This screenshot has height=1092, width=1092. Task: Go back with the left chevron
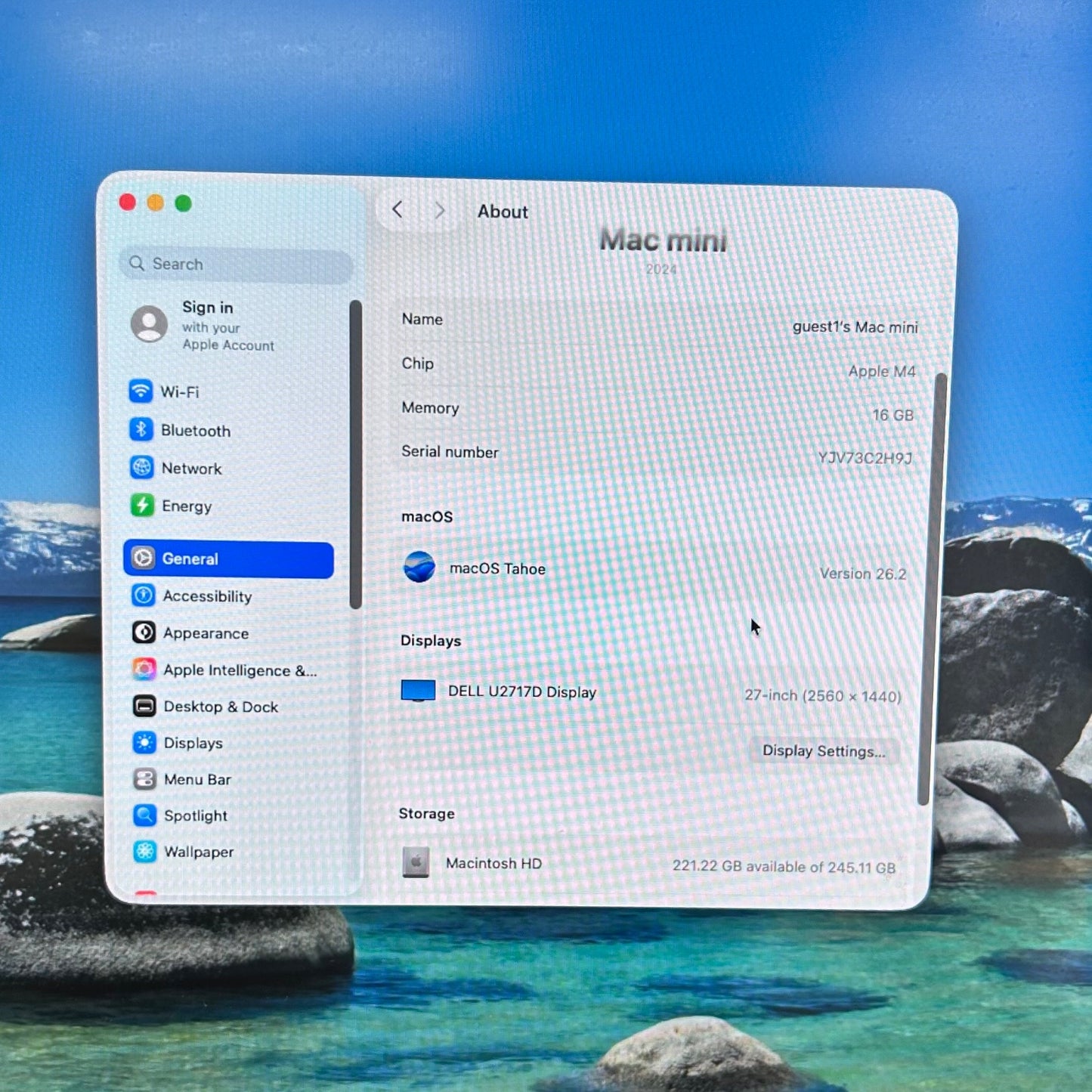(398, 209)
